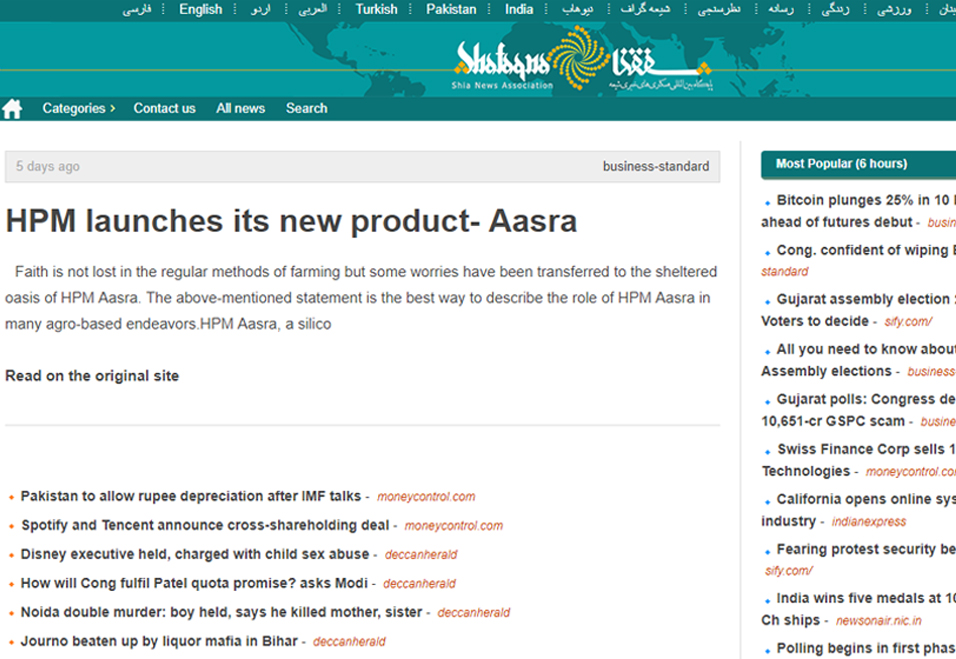The width and height of the screenshot is (956, 659).
Task: Select the زندگی top menu link
Action: click(835, 9)
